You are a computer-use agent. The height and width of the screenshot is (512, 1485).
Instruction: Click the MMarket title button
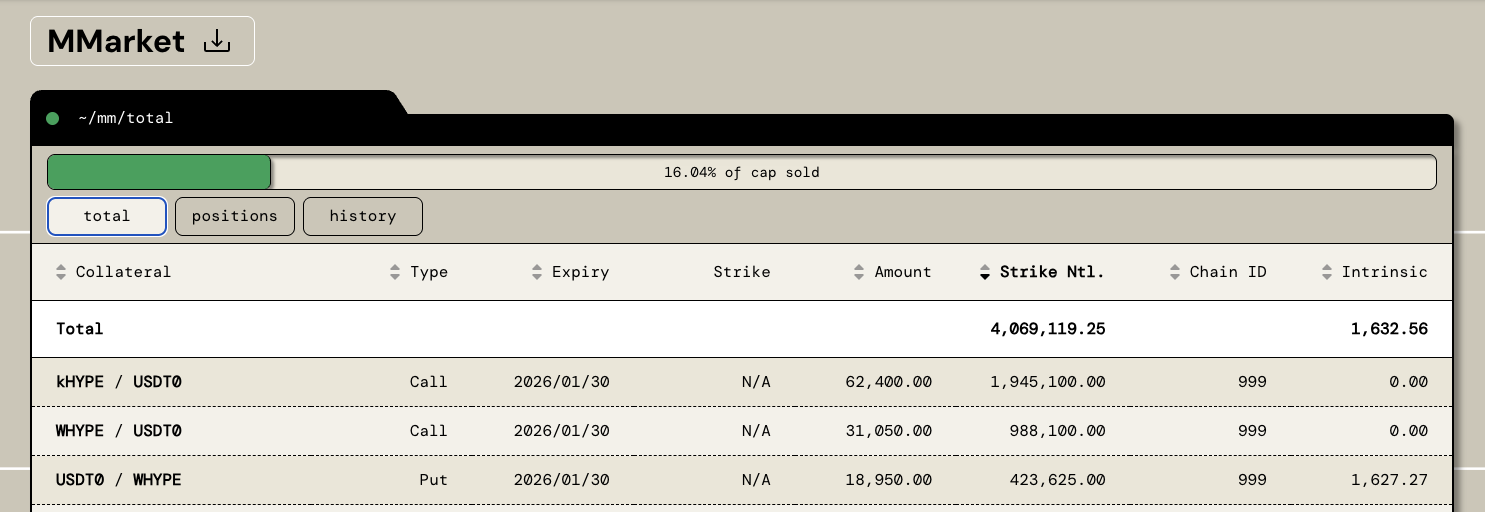(116, 42)
